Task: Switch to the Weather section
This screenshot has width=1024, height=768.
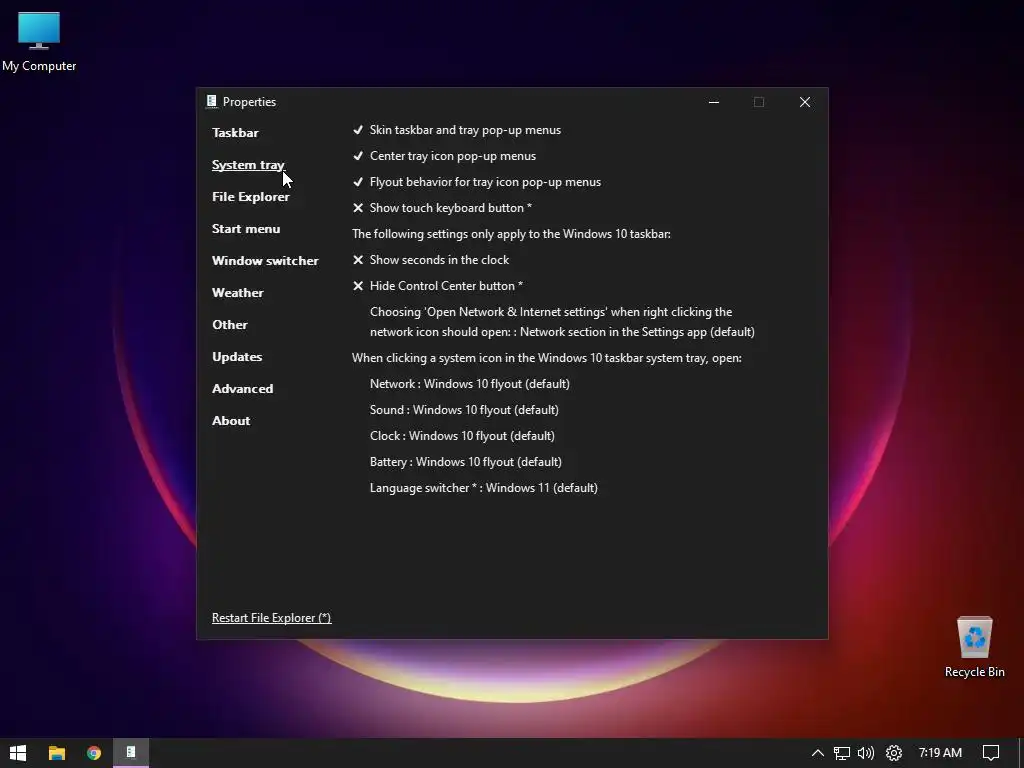Action: pos(238,293)
